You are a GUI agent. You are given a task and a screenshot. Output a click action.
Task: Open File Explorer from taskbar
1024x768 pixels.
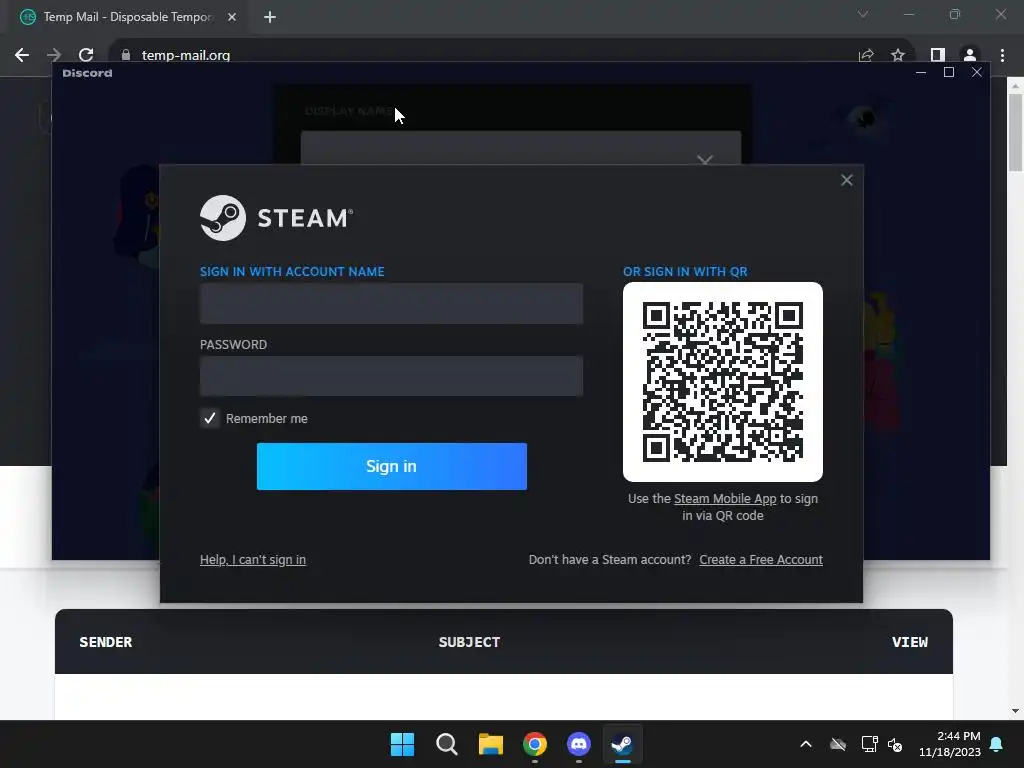point(490,744)
